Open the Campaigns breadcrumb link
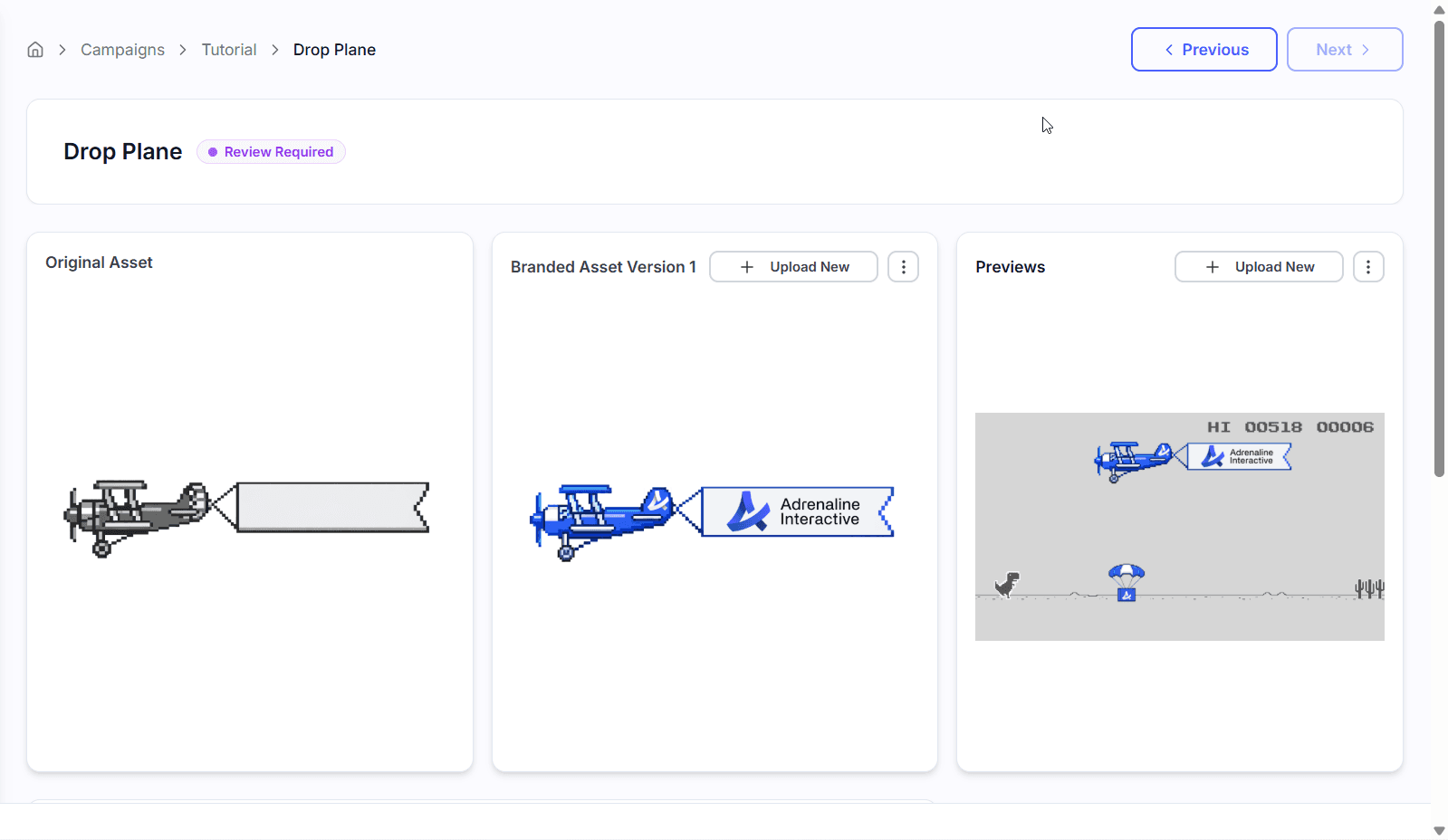 coord(122,50)
